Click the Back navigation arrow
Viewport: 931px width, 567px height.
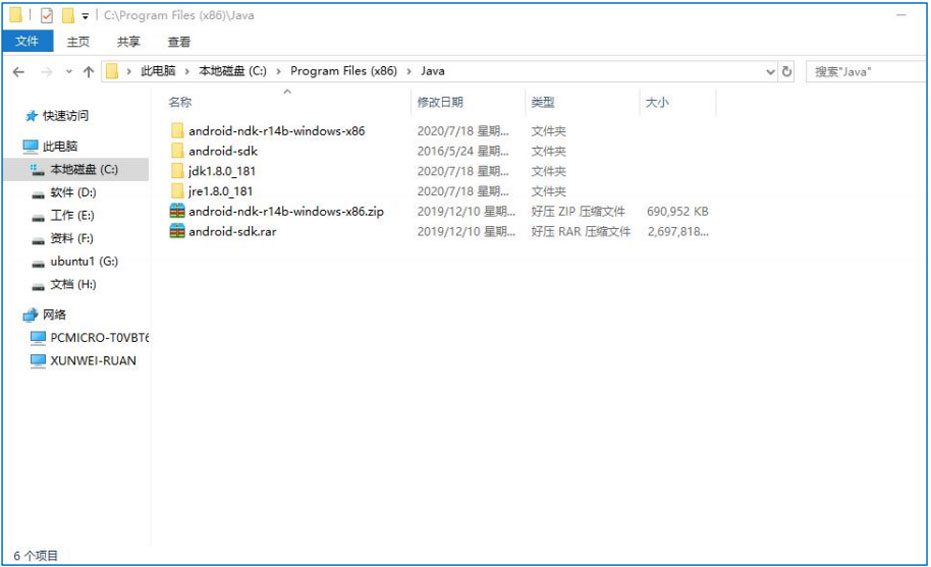[18, 72]
